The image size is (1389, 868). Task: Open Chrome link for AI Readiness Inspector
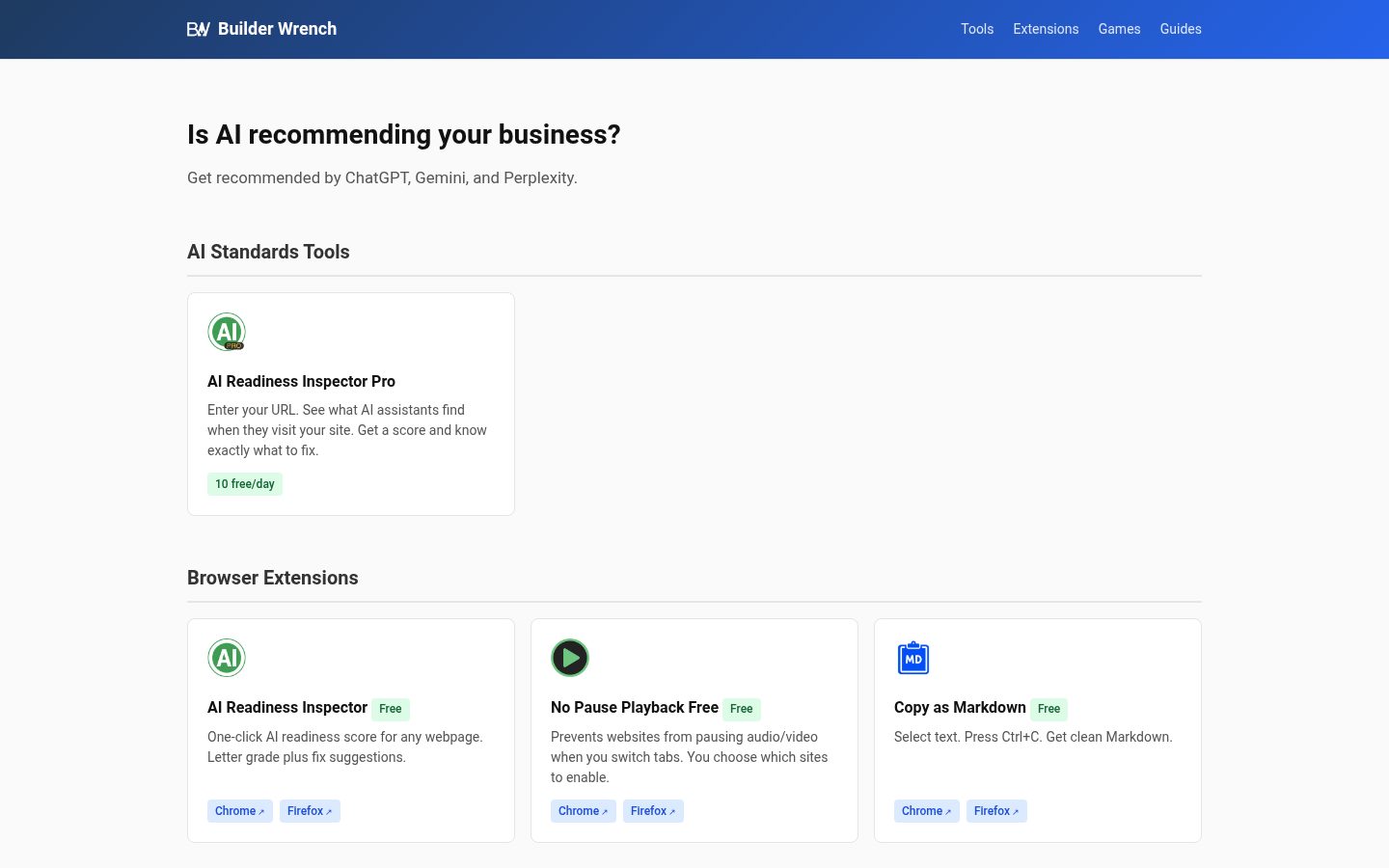click(240, 811)
